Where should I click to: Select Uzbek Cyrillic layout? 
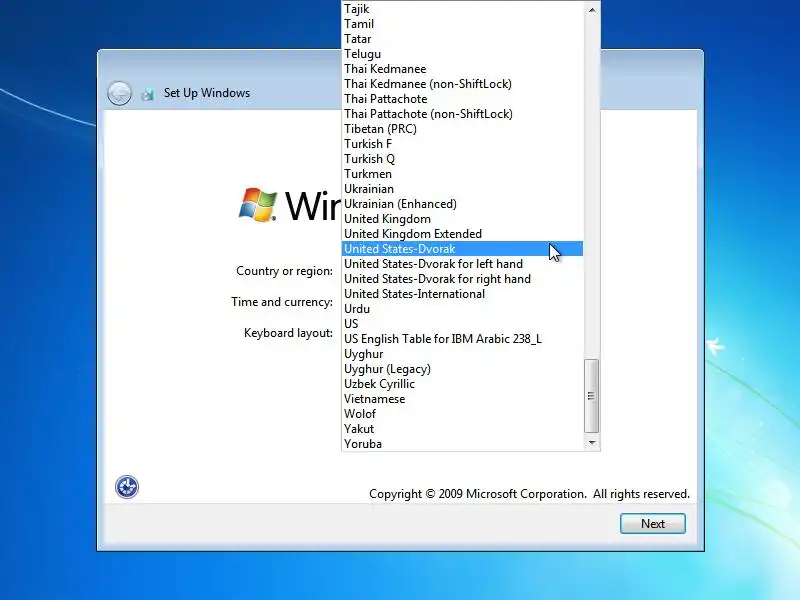pyautogui.click(x=462, y=384)
